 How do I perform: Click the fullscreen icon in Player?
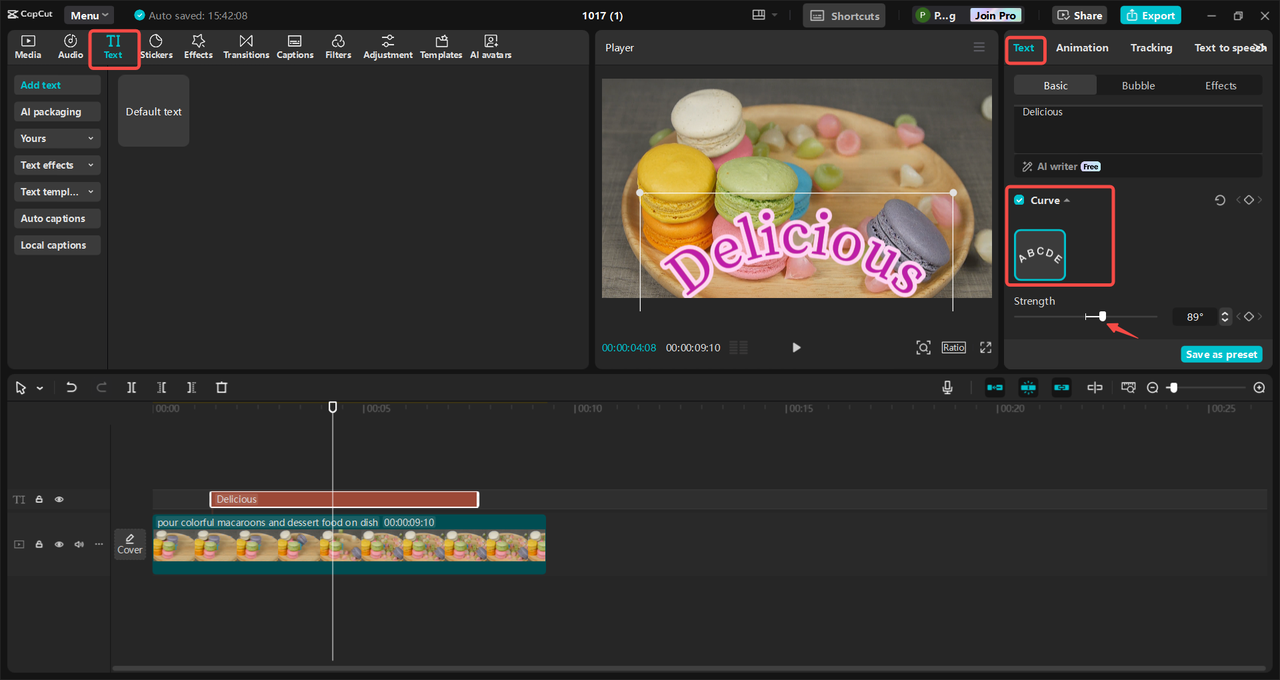point(985,347)
